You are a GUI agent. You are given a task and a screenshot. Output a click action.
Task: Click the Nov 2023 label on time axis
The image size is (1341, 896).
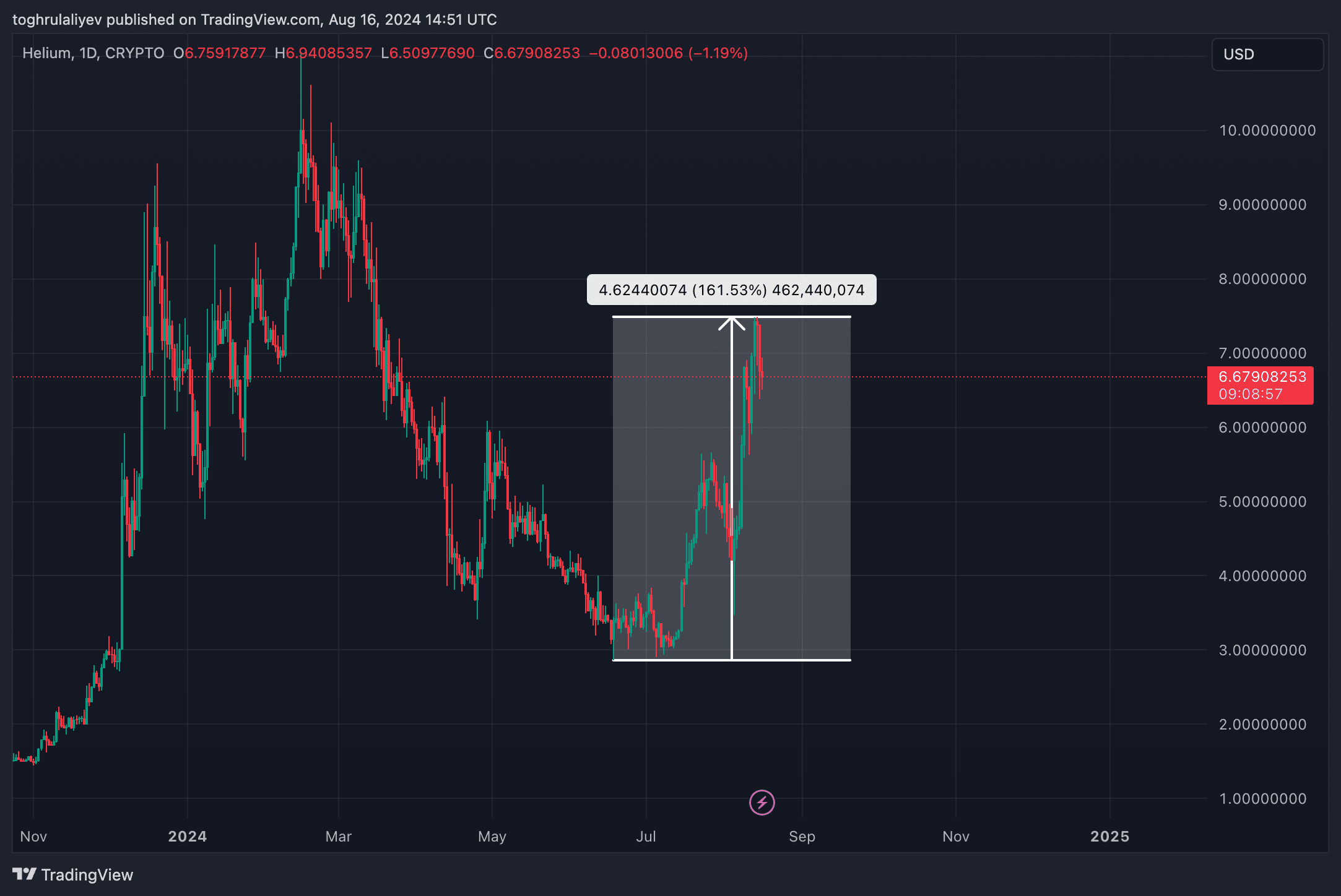[x=33, y=837]
